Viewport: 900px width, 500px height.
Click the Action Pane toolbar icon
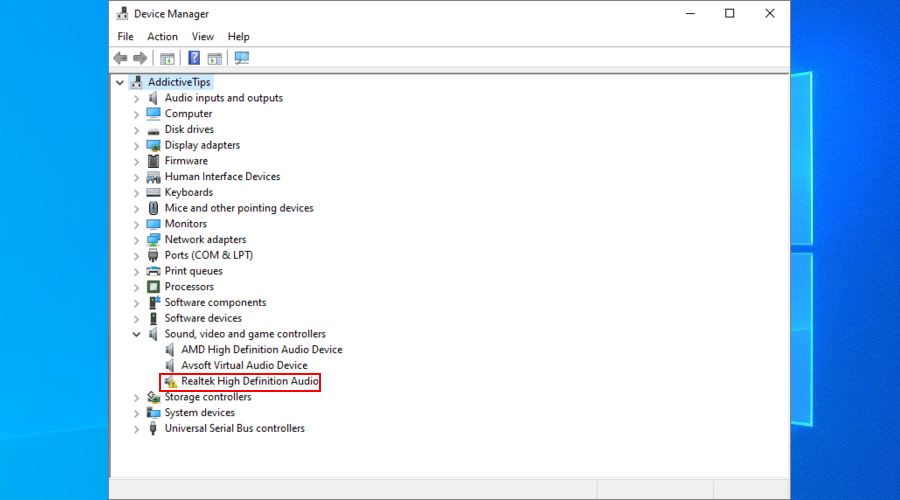click(215, 58)
